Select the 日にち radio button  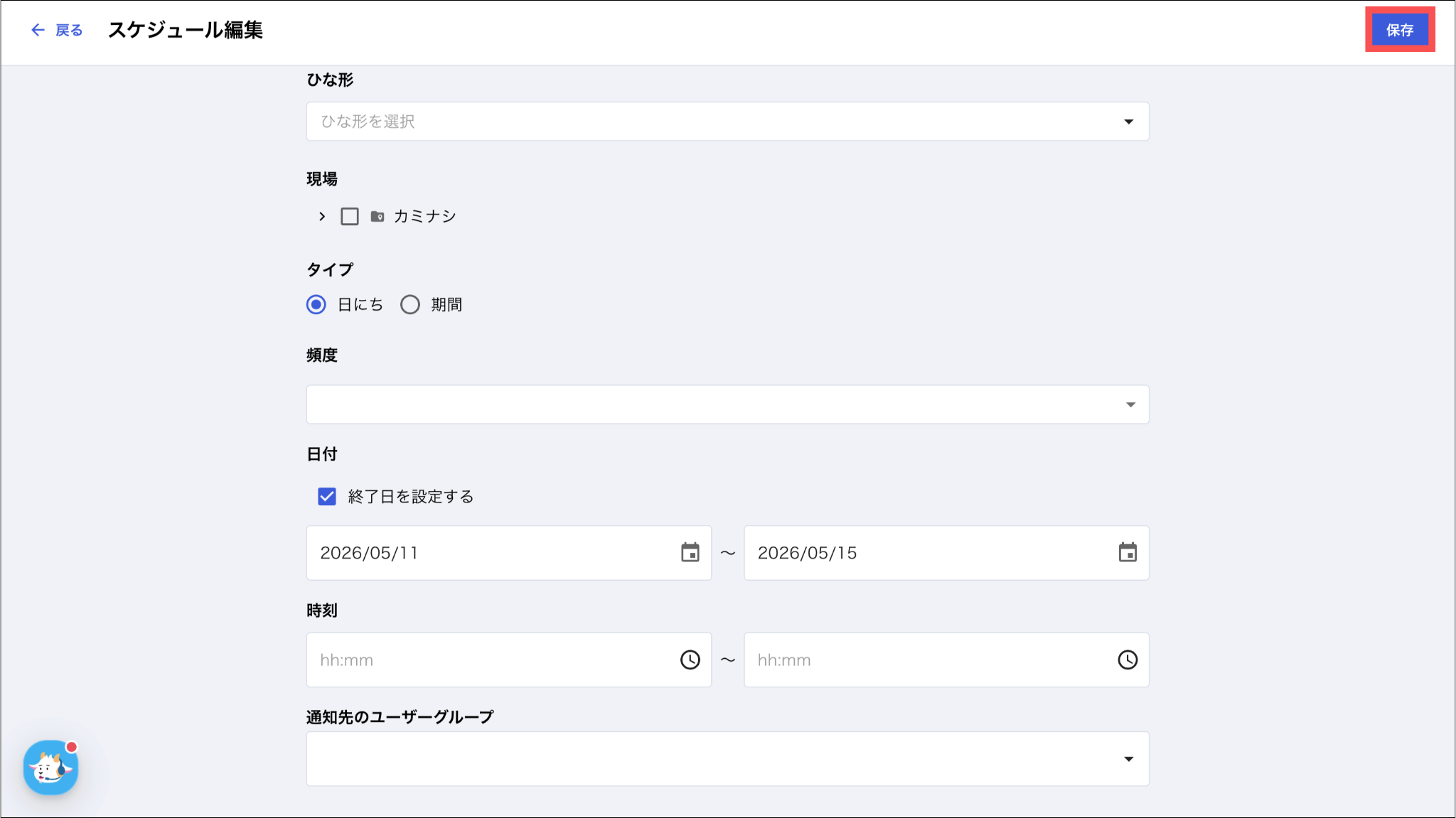316,305
